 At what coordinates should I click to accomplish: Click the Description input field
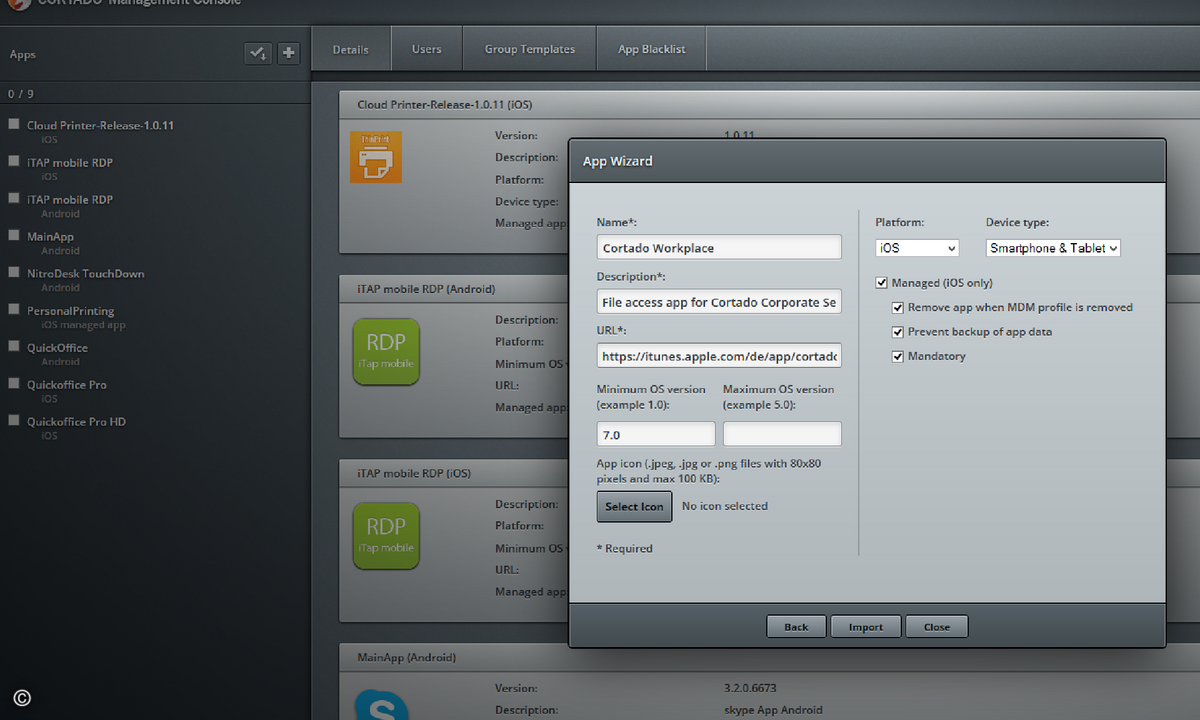coord(719,301)
